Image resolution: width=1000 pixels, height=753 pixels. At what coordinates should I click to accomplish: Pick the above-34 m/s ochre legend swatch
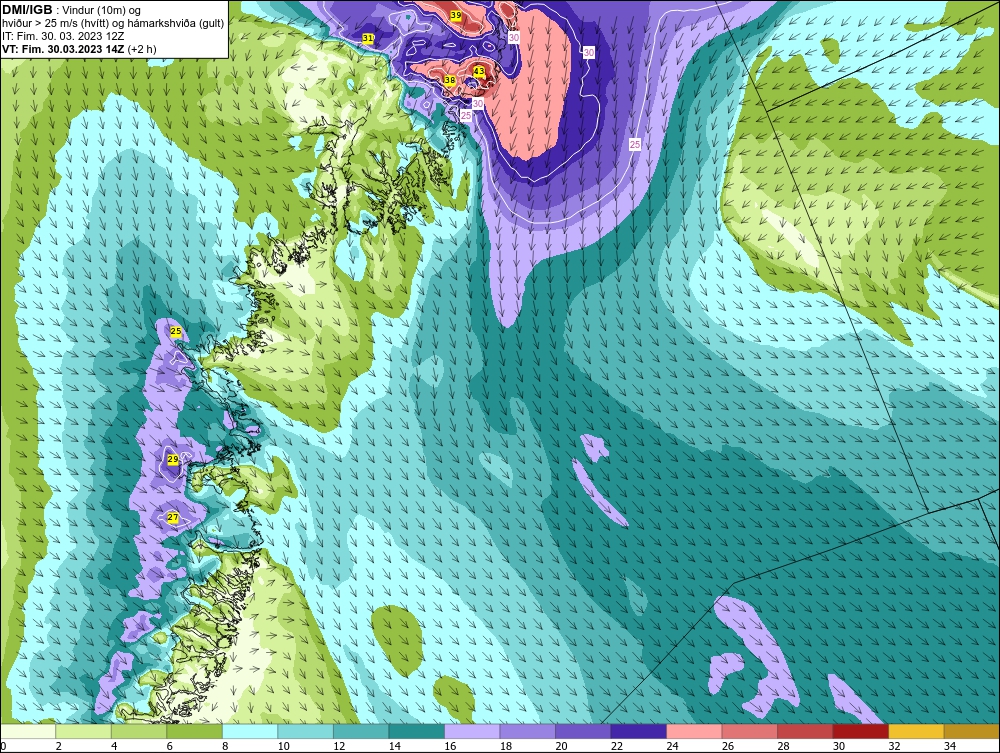(971, 731)
